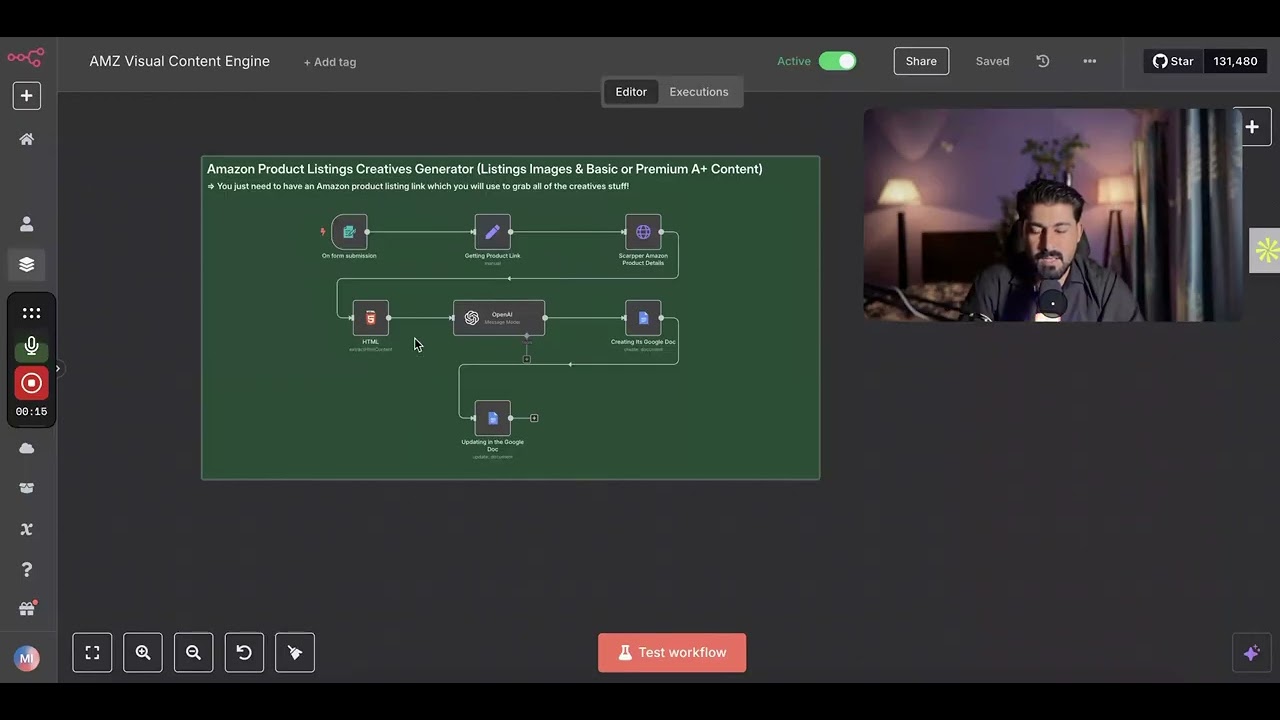The width and height of the screenshot is (1280, 720).
Task: Mute the recorder microphone
Action: coord(31,346)
